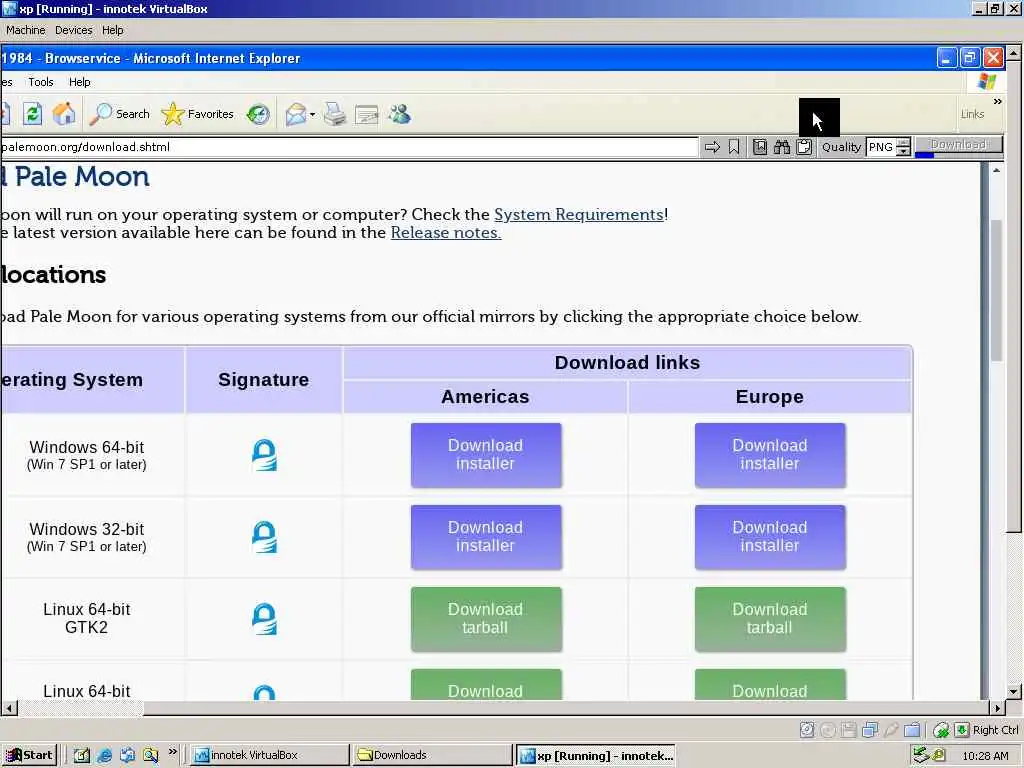The image size is (1024, 768).
Task: Click the Windows 64-bit signature icon
Action: click(264, 455)
